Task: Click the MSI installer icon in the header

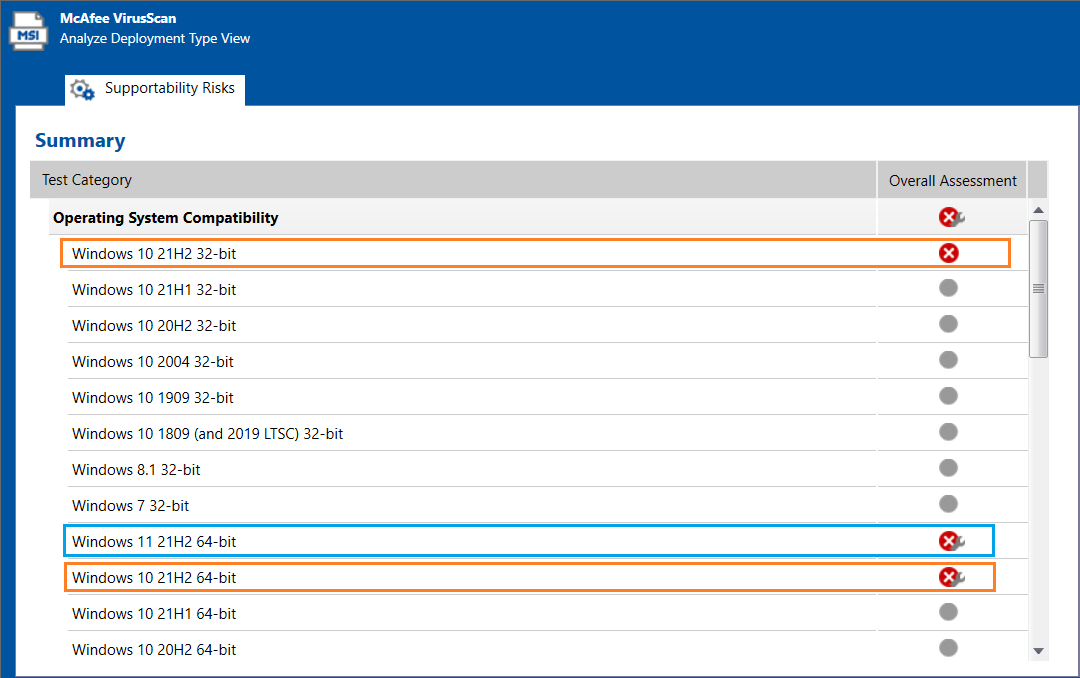Action: (28, 31)
